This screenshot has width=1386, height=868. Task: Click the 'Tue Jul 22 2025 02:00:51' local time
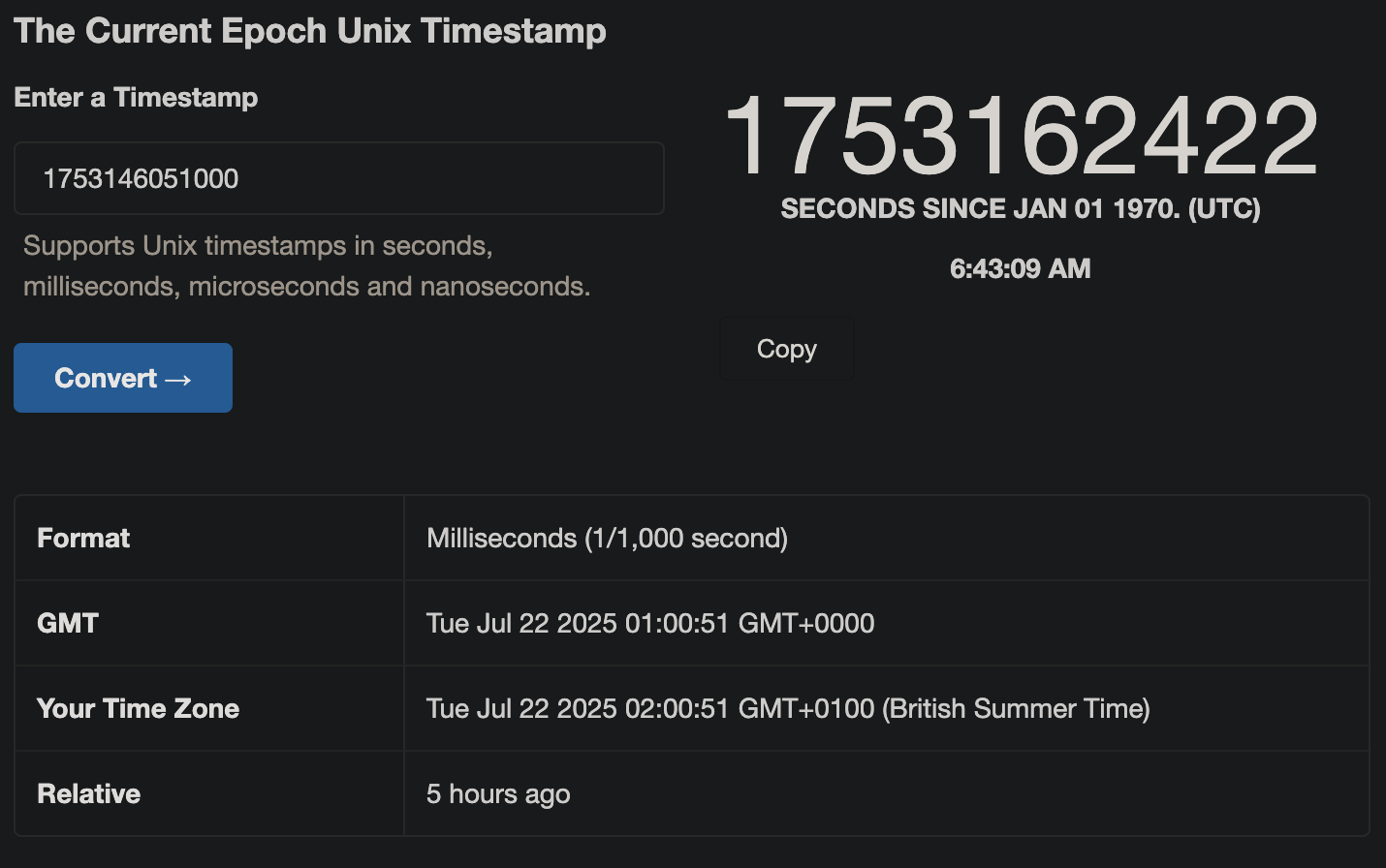point(577,708)
